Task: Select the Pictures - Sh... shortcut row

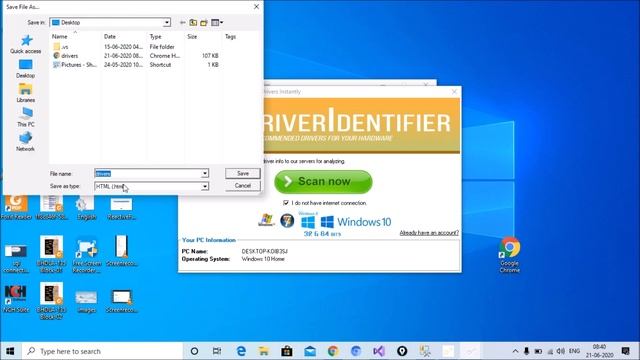Action: click(136, 64)
